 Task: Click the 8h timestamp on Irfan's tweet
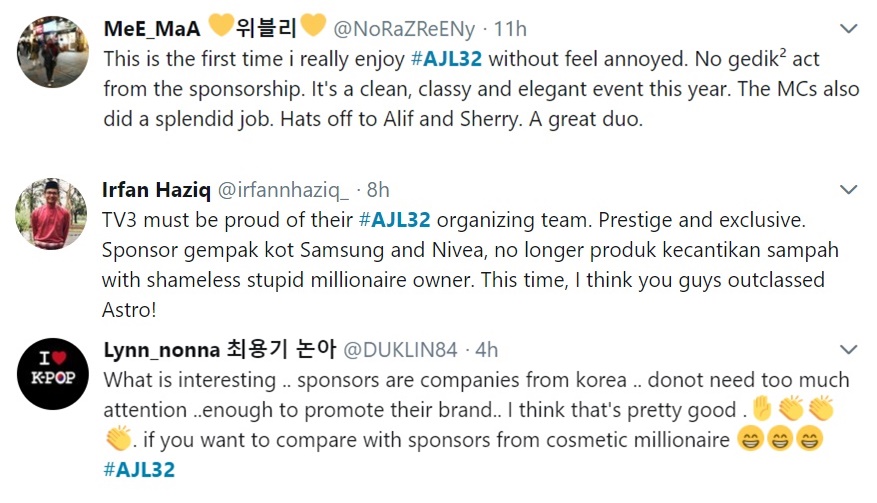(378, 190)
